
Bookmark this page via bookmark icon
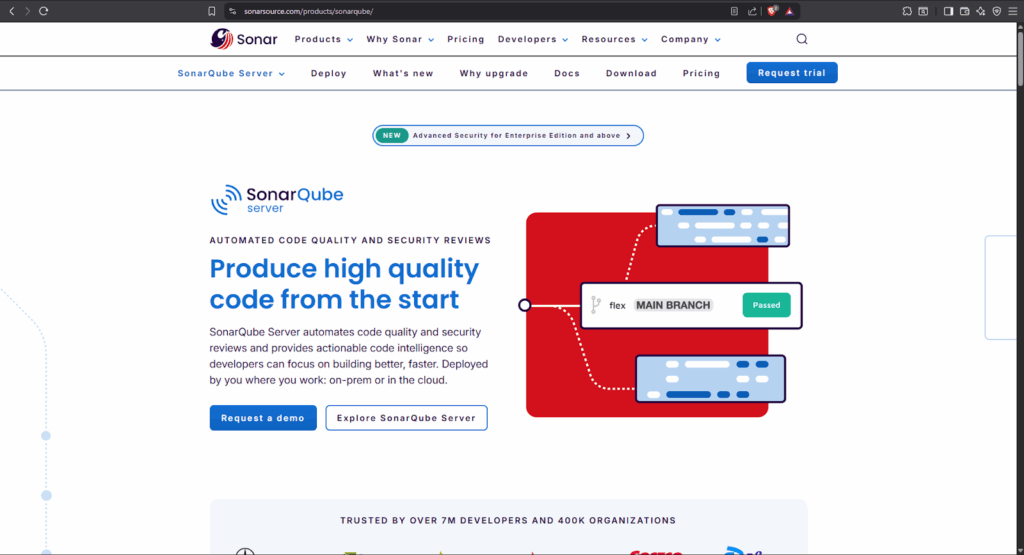point(212,11)
